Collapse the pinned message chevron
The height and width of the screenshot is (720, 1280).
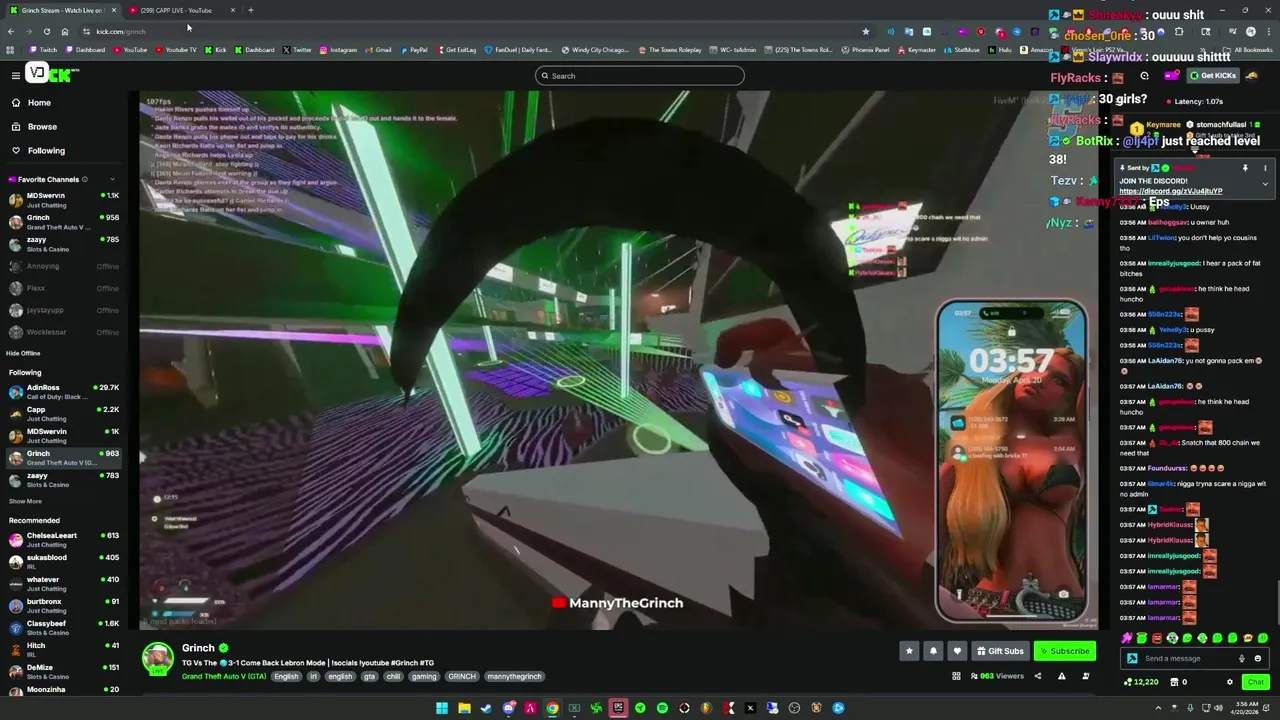[x=1264, y=184]
